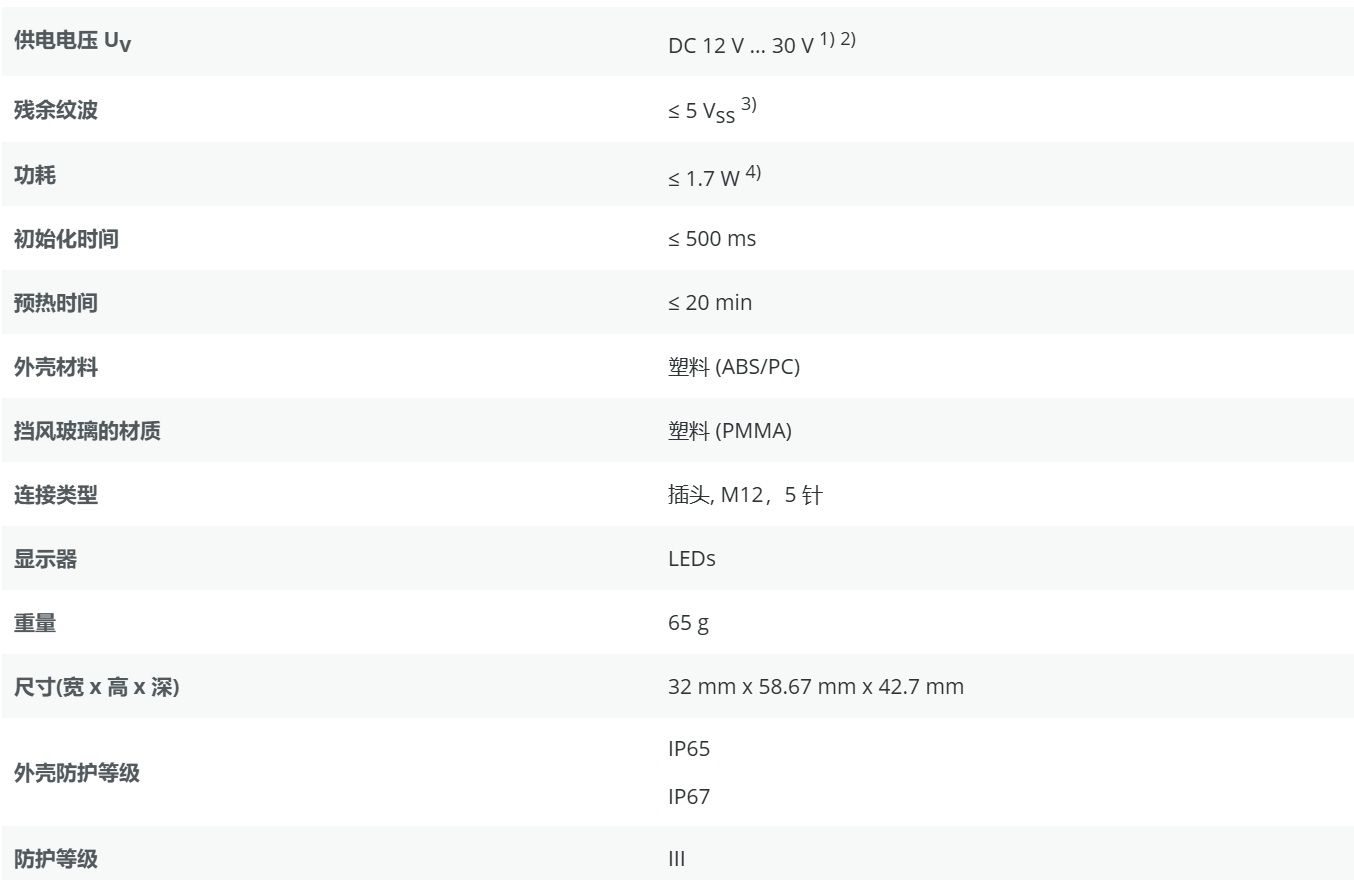Click the IP67 protection rating
The image size is (1354, 880).
coord(689,797)
